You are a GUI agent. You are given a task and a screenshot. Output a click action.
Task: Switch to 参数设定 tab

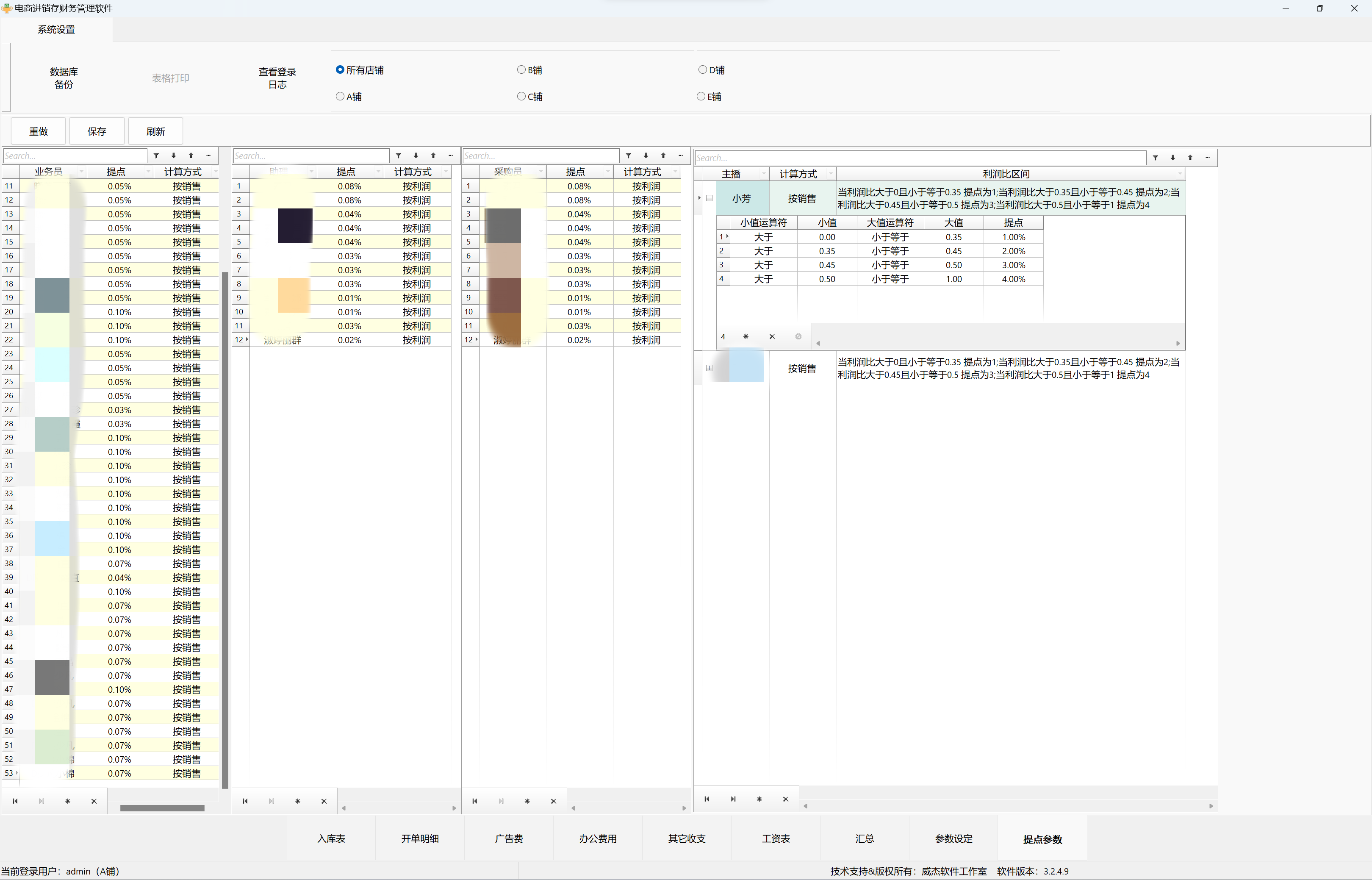(x=954, y=838)
